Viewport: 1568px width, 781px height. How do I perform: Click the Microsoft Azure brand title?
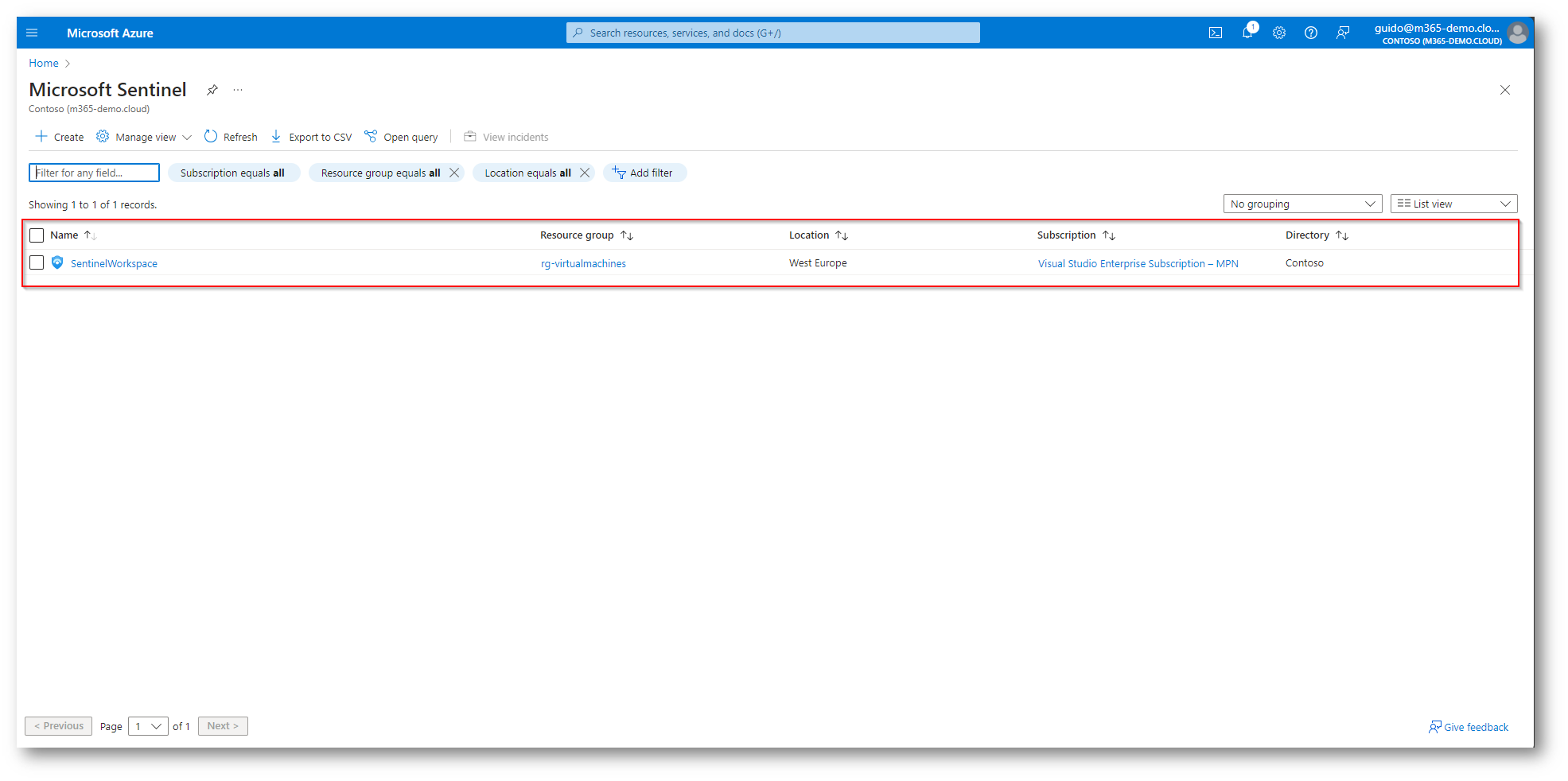point(110,33)
